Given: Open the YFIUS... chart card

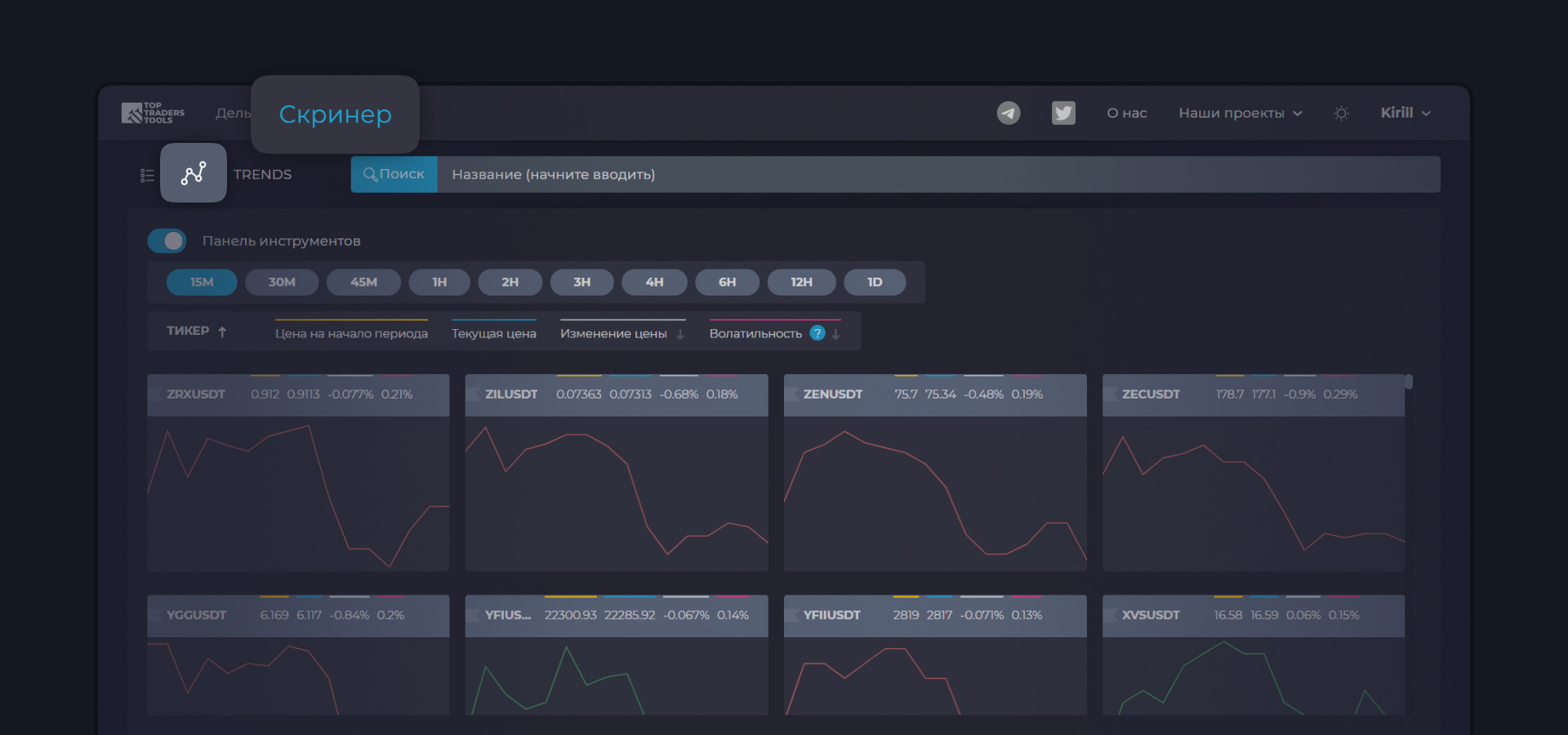Looking at the screenshot, I should [x=617, y=655].
